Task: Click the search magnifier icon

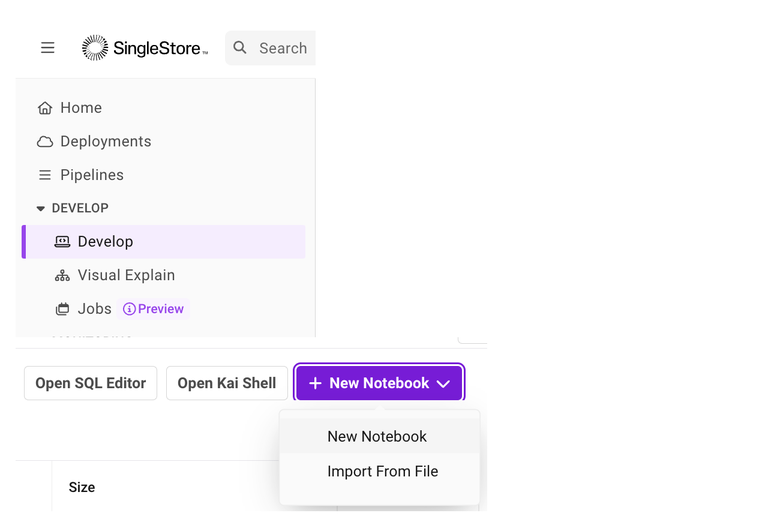Action: (240, 48)
